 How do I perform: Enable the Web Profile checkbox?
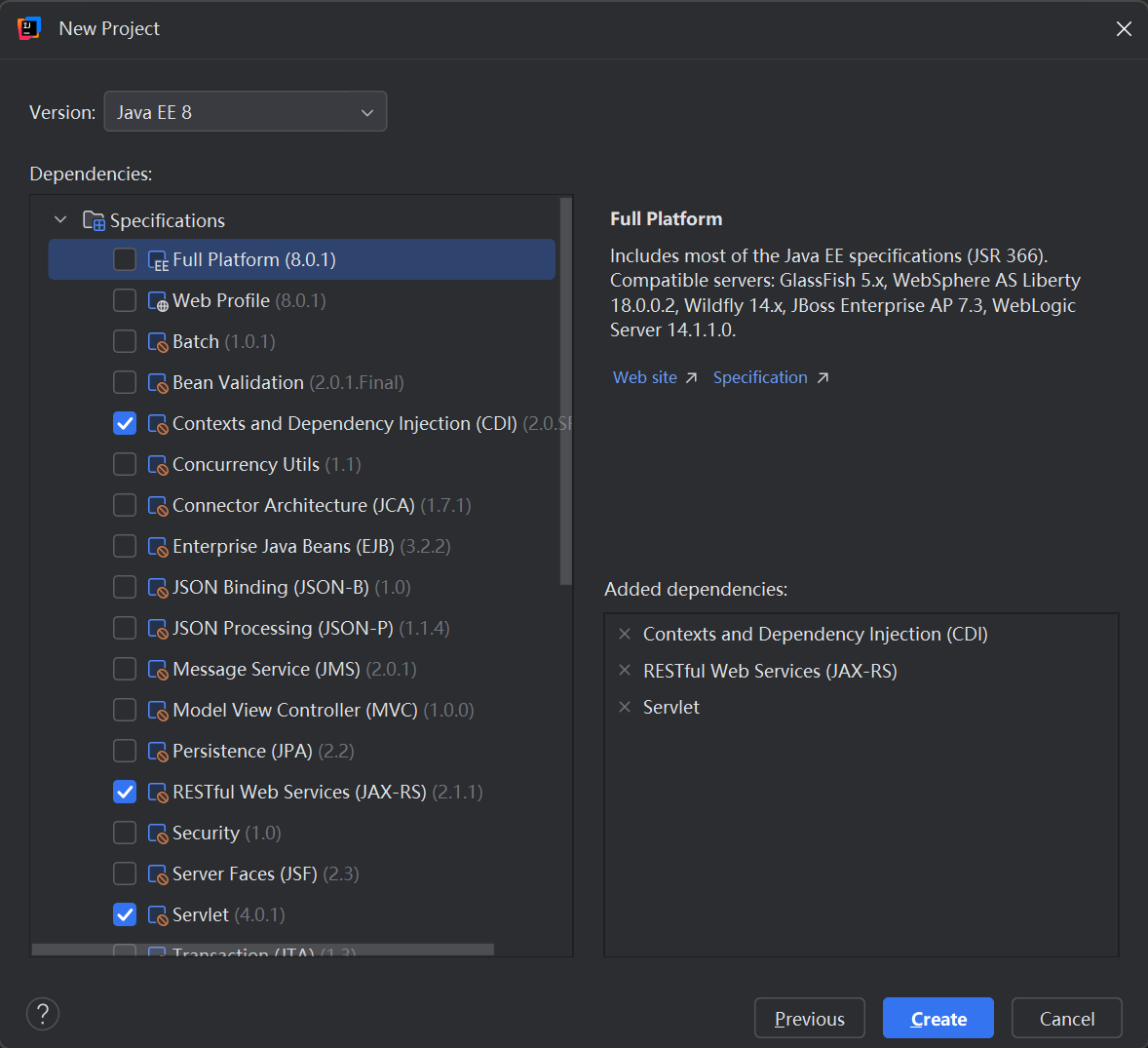click(125, 300)
